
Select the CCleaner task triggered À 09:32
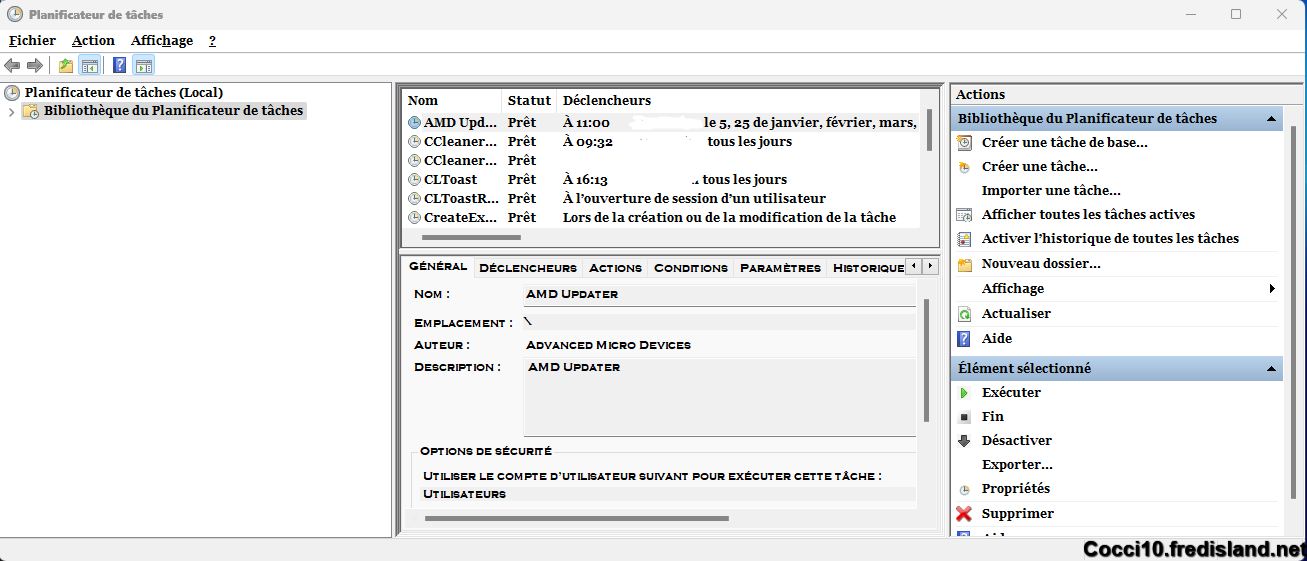click(x=662, y=142)
